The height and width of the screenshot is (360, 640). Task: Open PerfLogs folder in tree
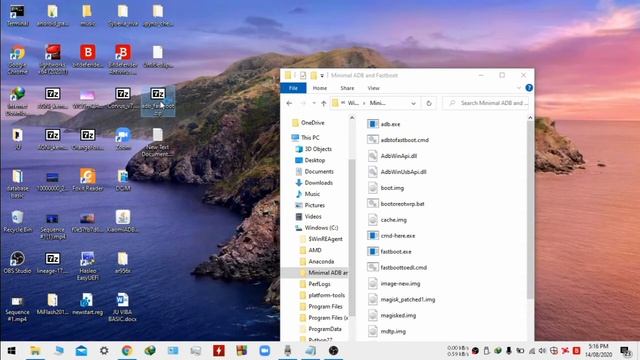pyautogui.click(x=315, y=284)
